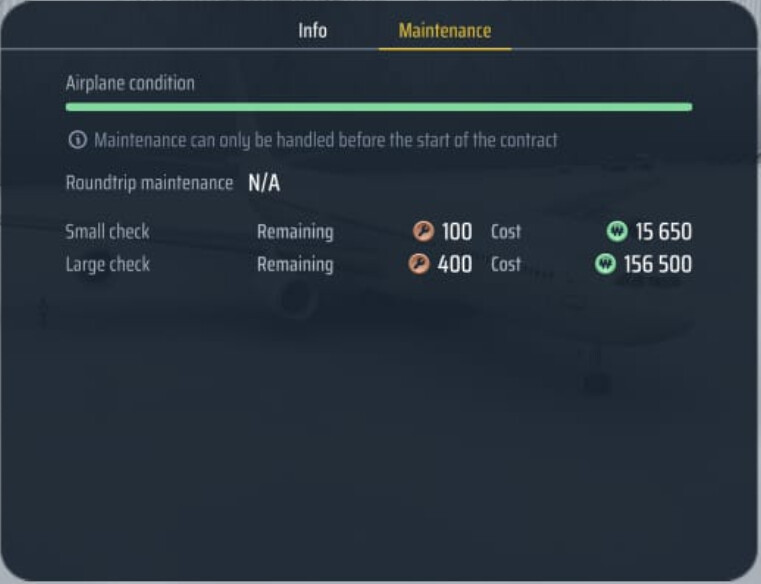761x584 pixels.
Task: Select the Large check row label
Action: click(107, 265)
